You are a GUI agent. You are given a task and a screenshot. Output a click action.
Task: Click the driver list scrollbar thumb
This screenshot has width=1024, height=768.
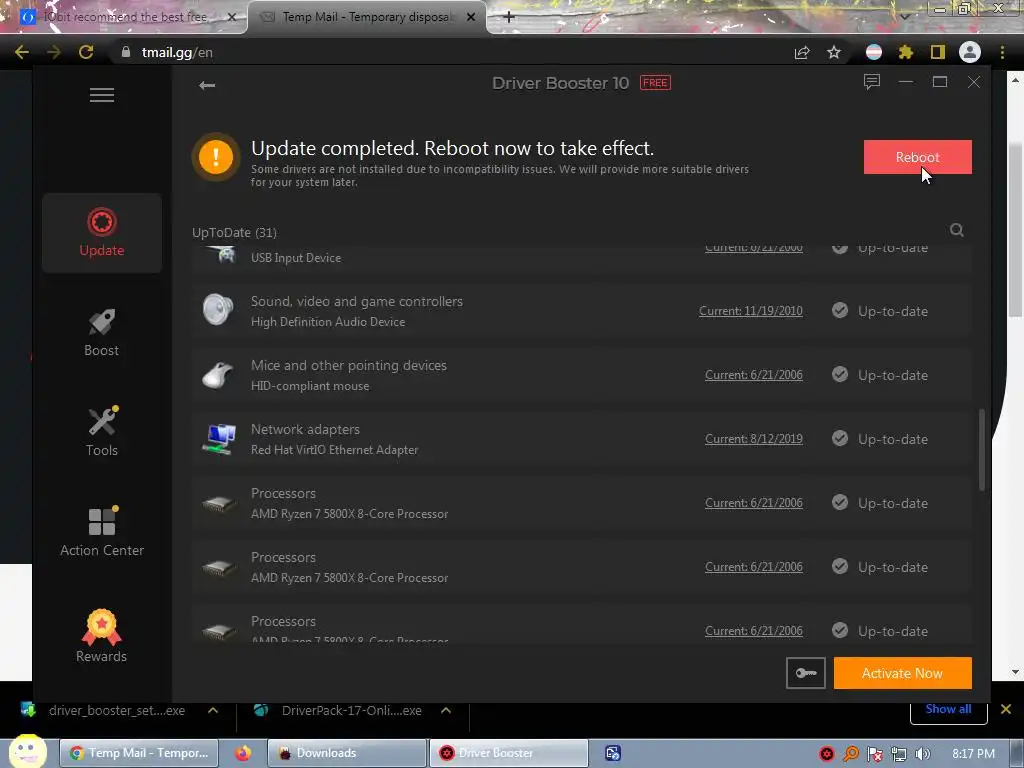(x=982, y=449)
